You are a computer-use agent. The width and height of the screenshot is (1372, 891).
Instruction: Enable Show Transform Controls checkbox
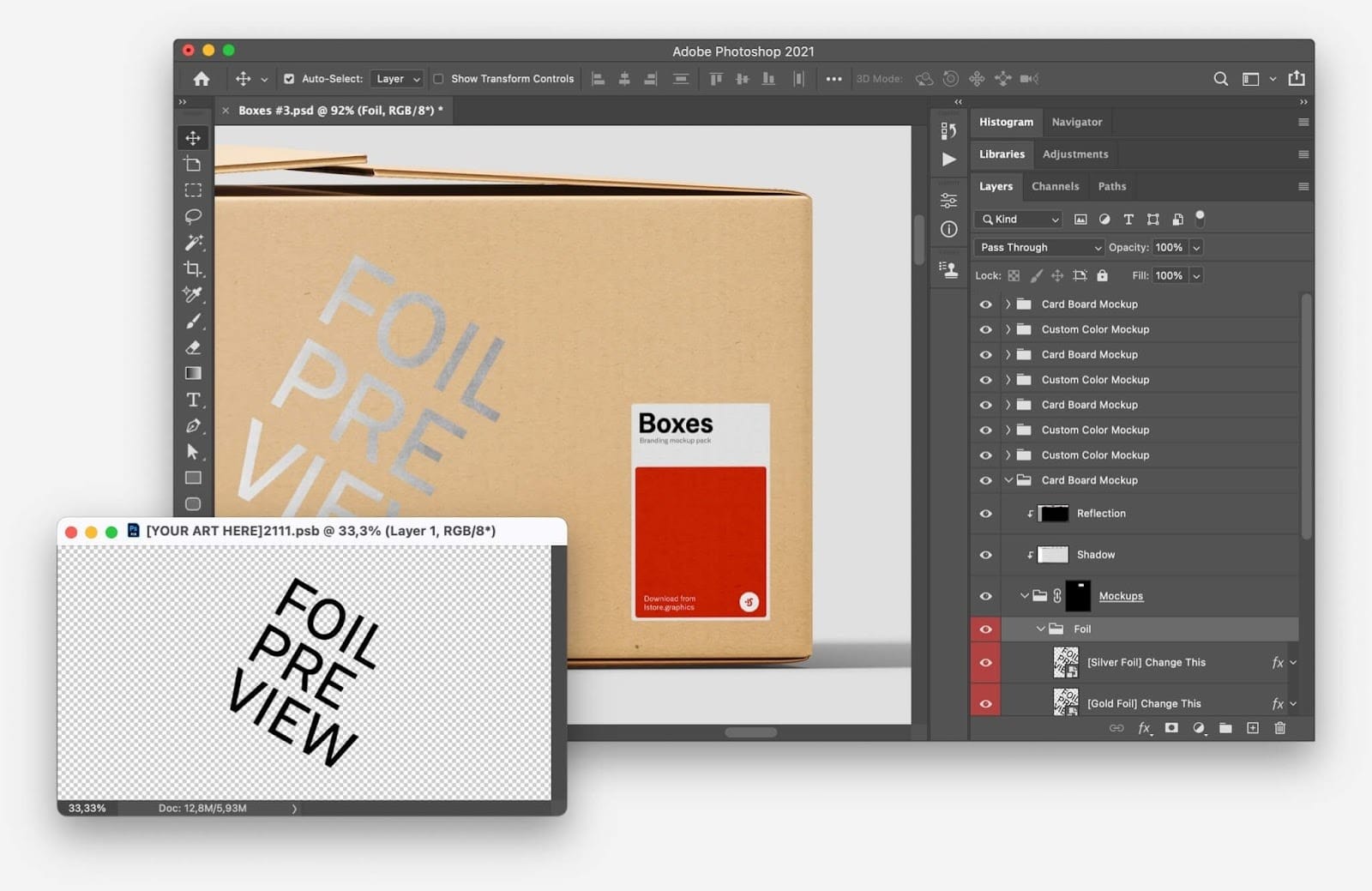click(x=438, y=79)
